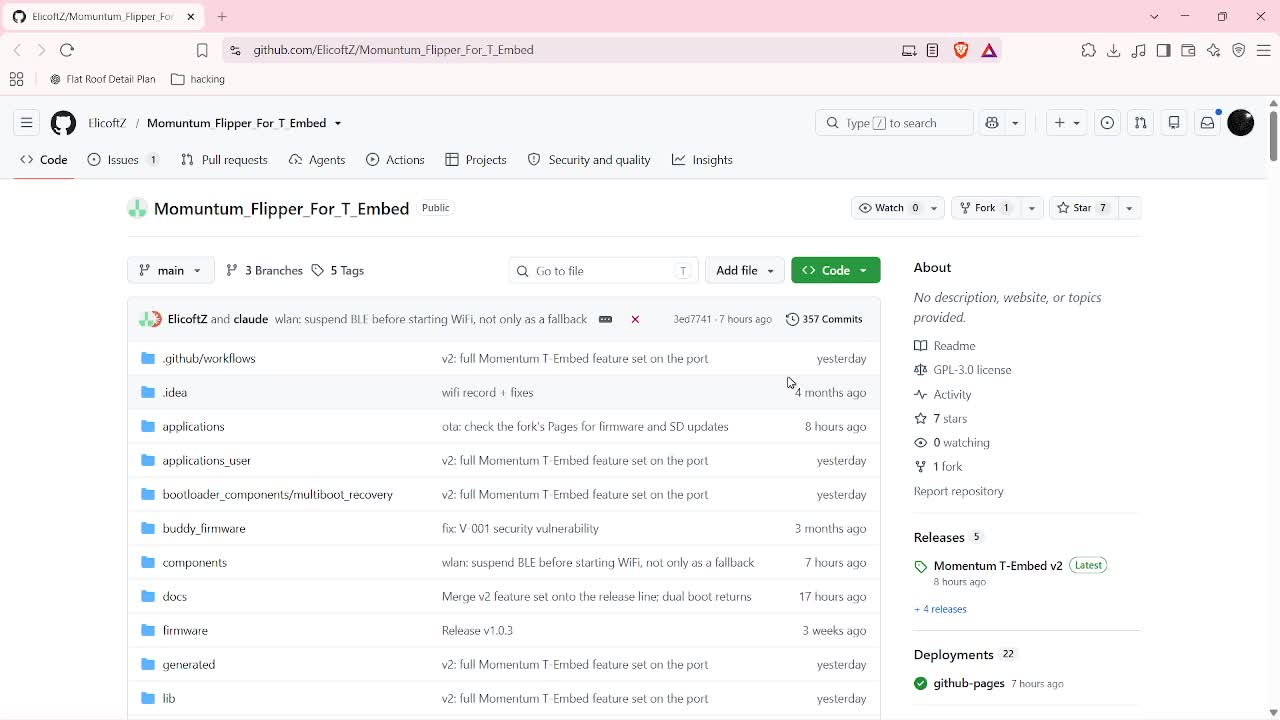Image resolution: width=1280 pixels, height=720 pixels.
Task: Open the Copilot chat icon
Action: tap(992, 123)
